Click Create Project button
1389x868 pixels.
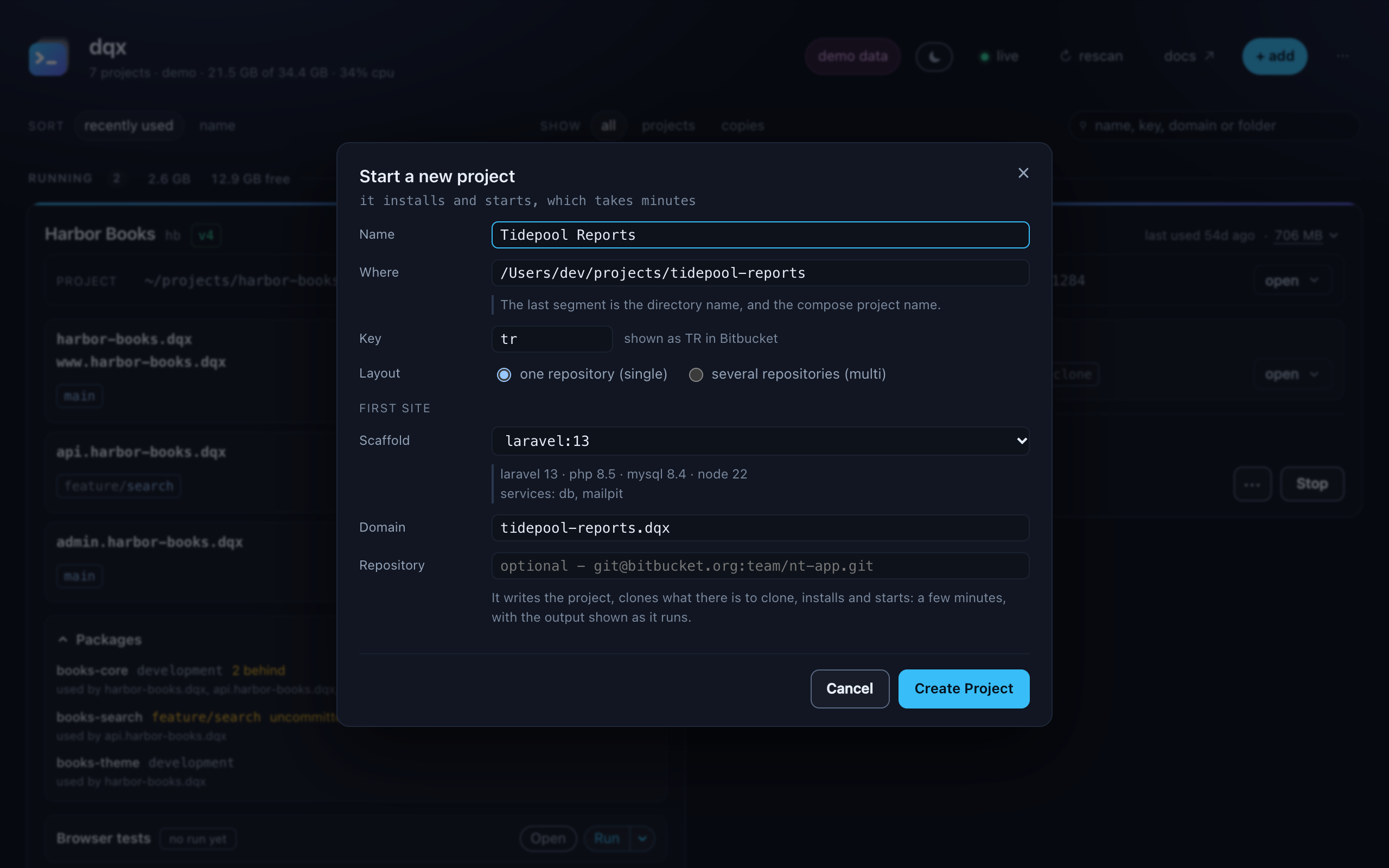963,688
